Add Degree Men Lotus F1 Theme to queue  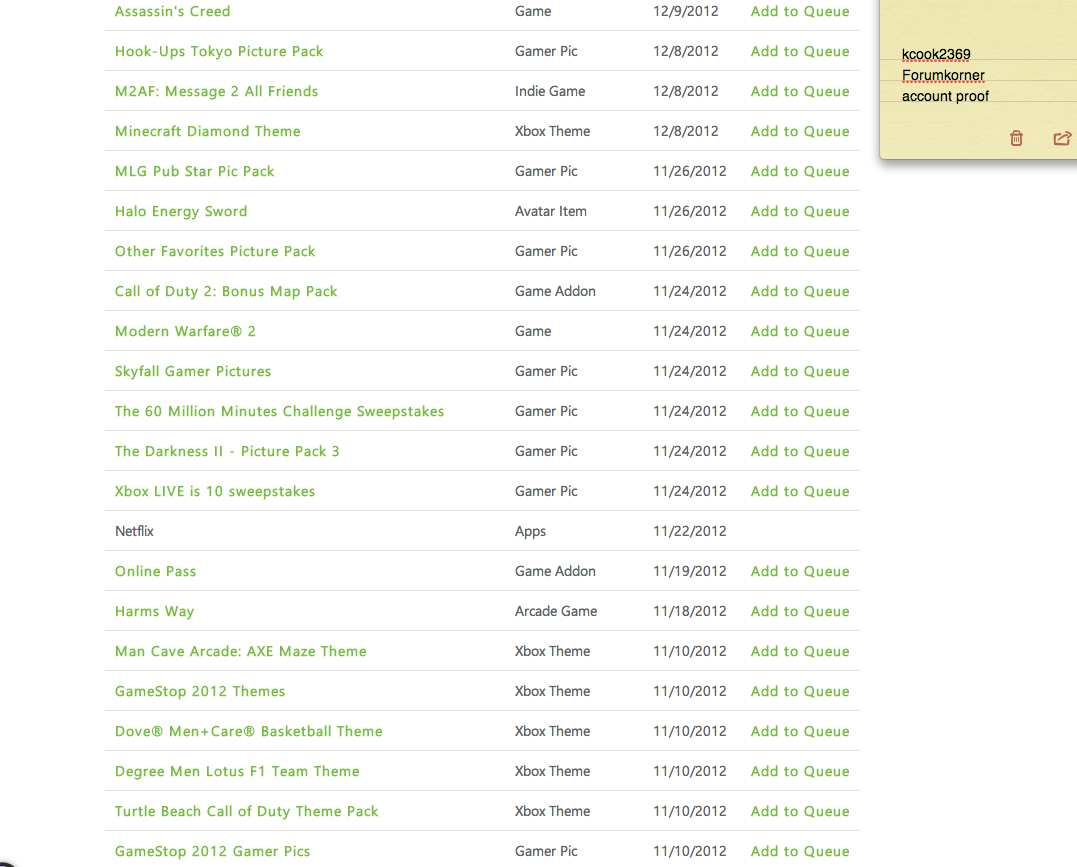click(800, 771)
